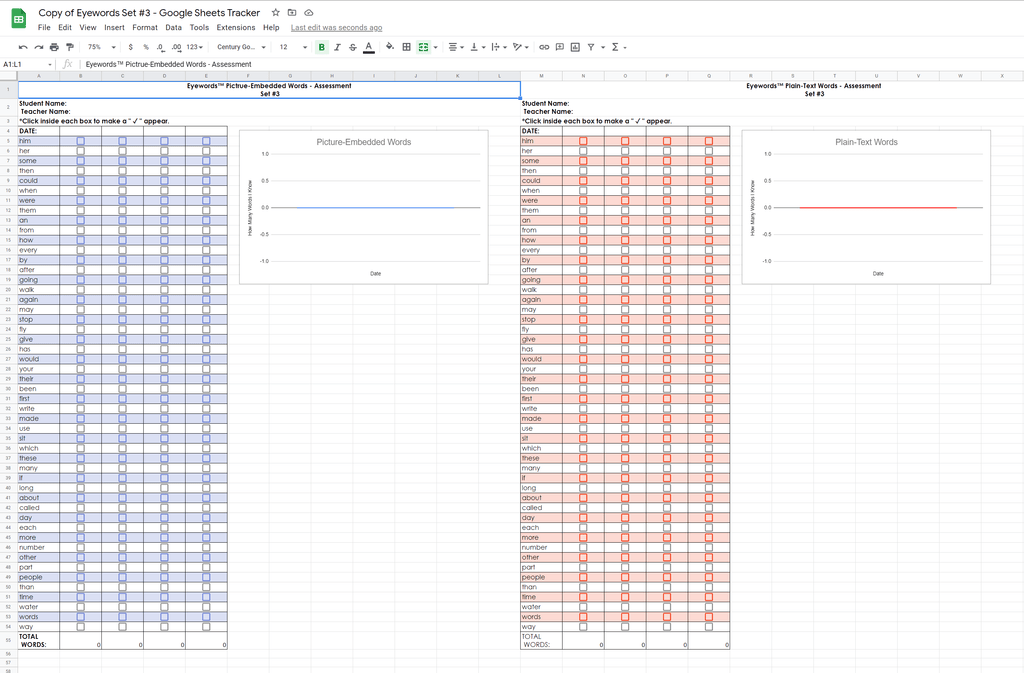Check the first blue box for 'could'
Screen dimensions: 1024x673
[80, 181]
